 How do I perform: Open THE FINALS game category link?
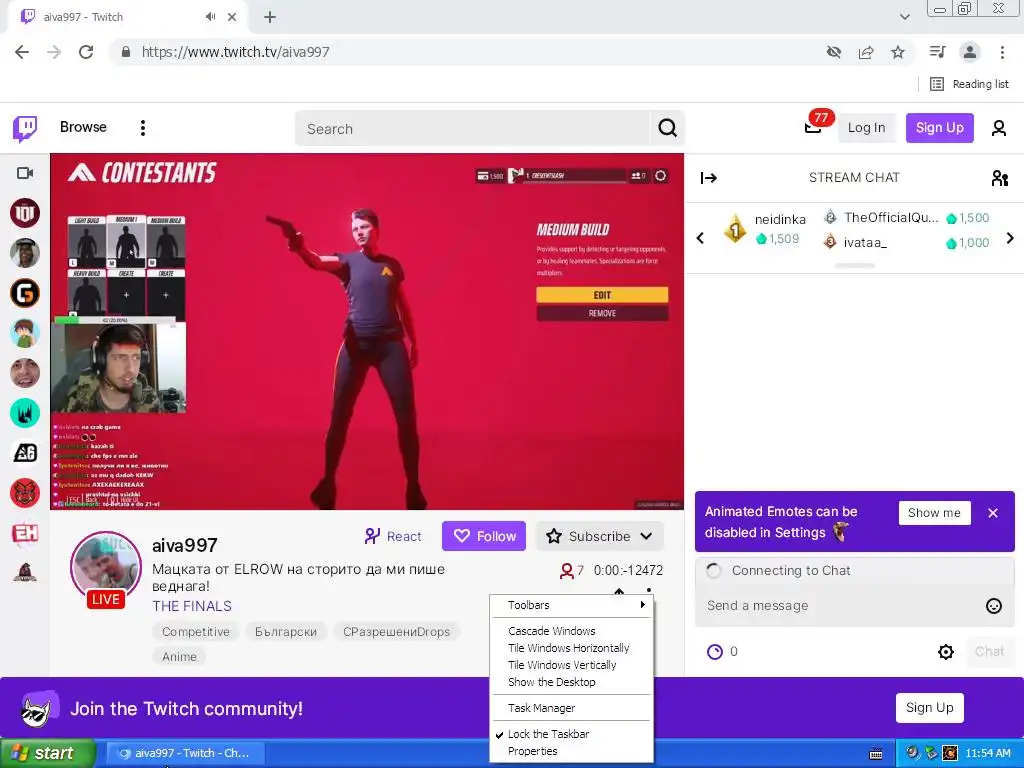pos(192,606)
